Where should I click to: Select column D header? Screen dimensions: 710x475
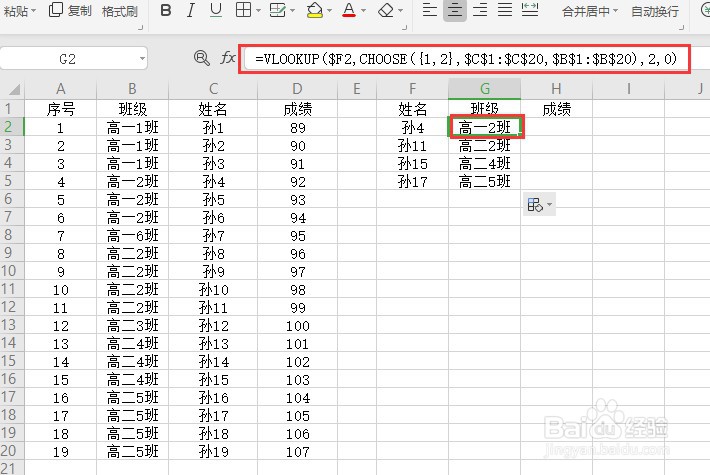297,89
